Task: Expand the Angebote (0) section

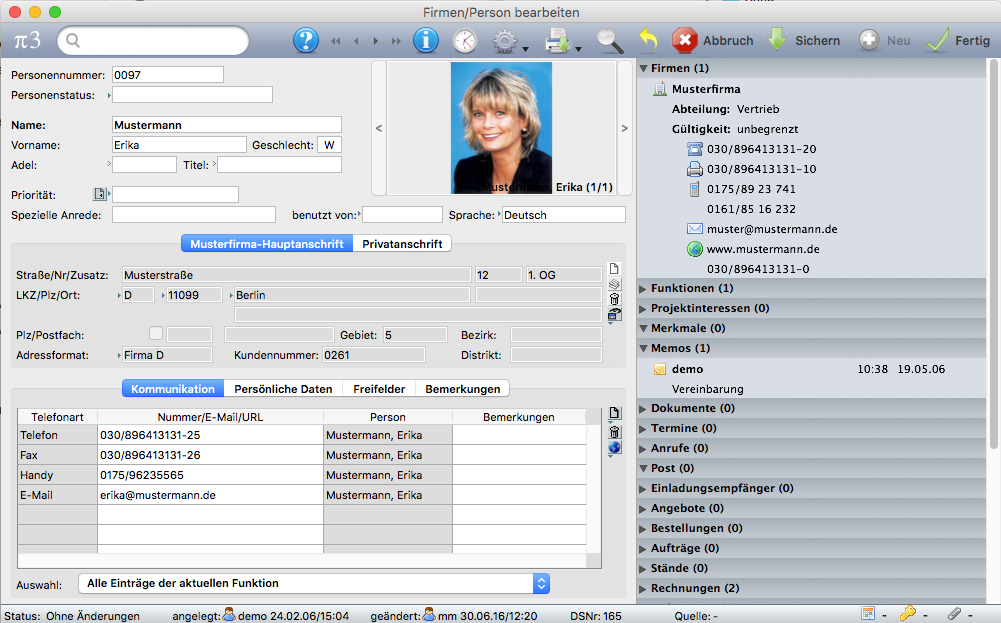Action: pos(644,509)
